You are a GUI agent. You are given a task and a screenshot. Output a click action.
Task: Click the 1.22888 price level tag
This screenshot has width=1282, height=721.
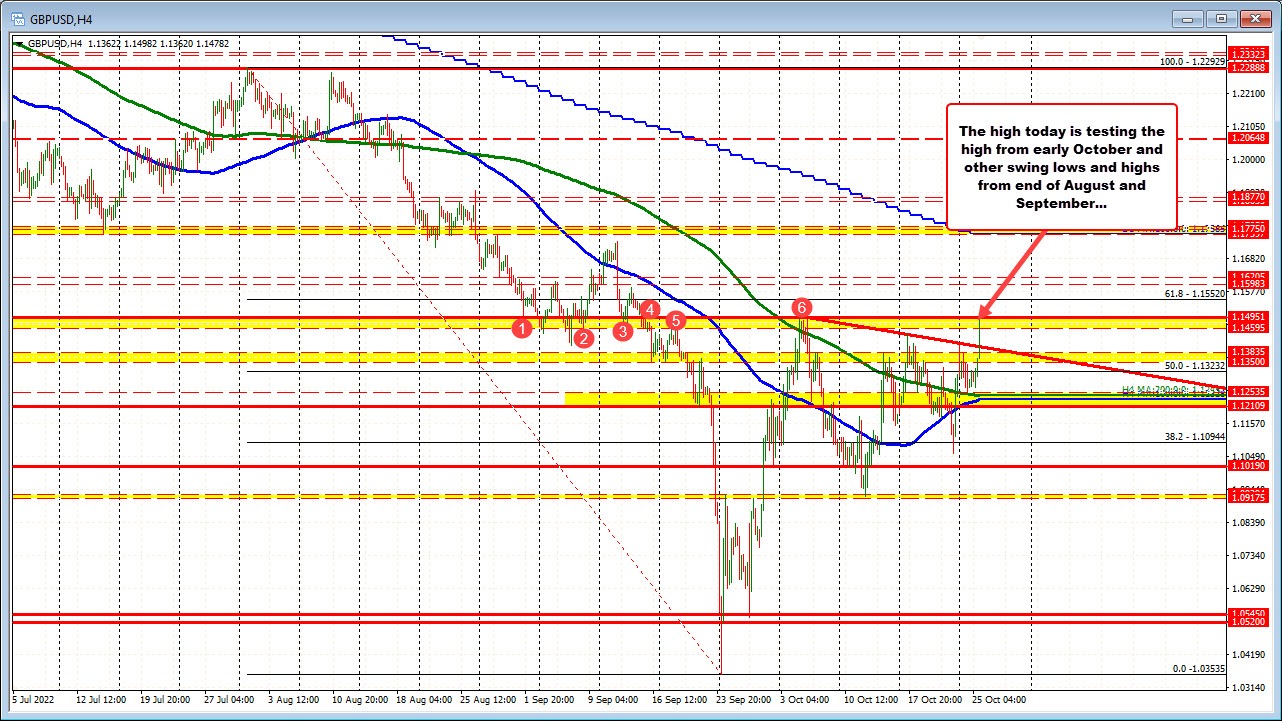(x=1248, y=67)
